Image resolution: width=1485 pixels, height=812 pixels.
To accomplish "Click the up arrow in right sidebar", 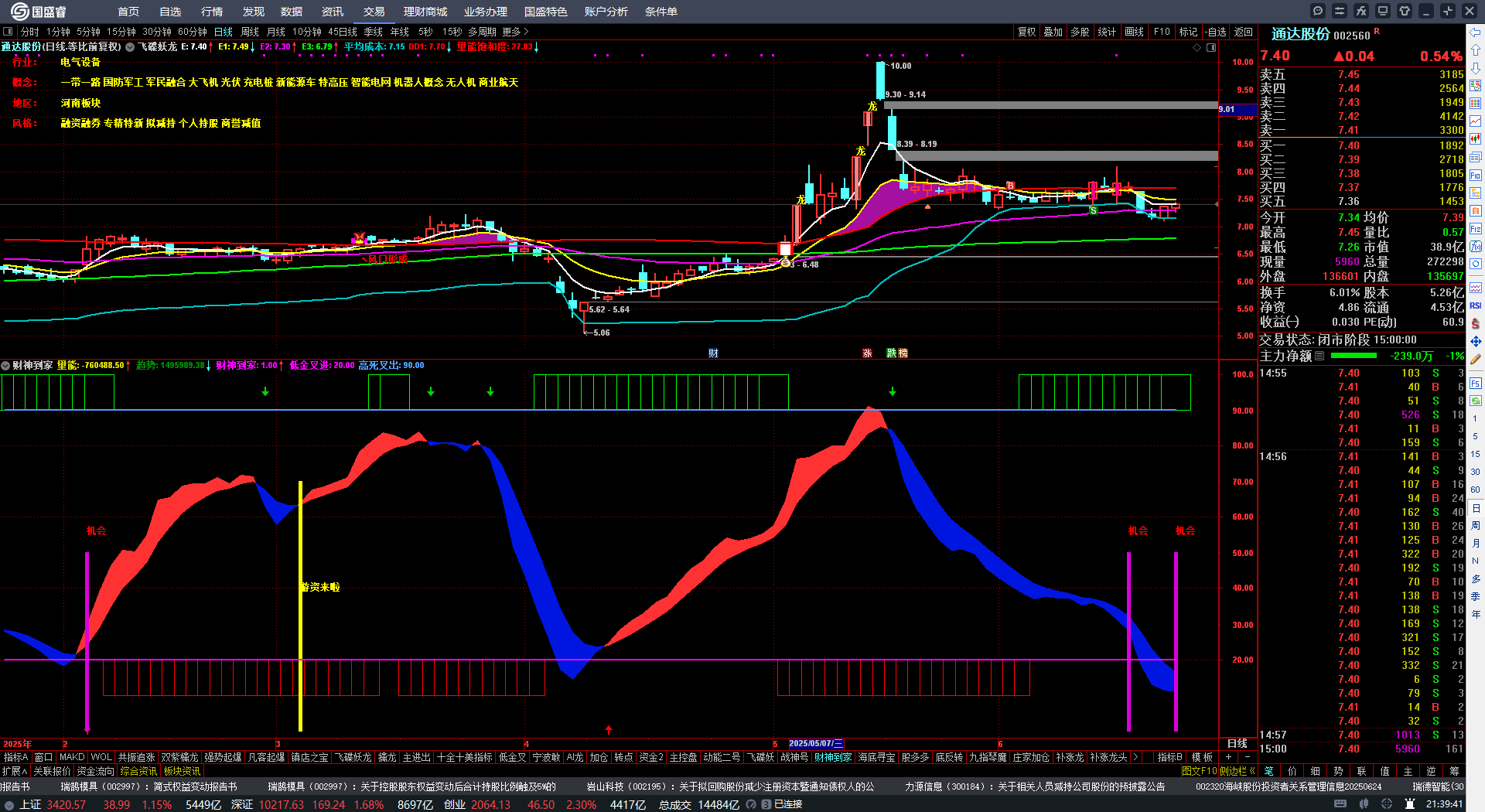I will coord(1476,49).
